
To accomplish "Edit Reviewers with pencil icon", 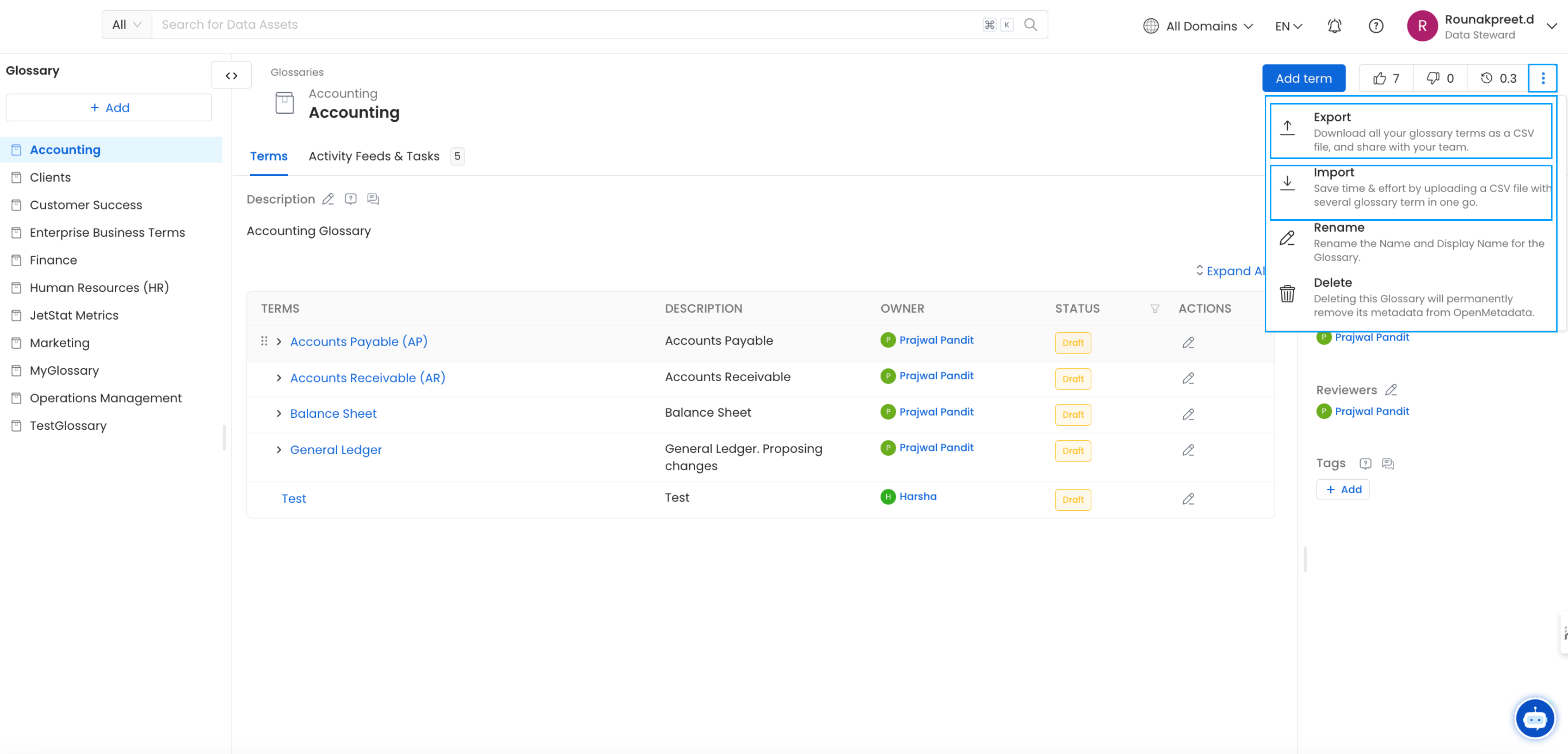I will 1391,390.
